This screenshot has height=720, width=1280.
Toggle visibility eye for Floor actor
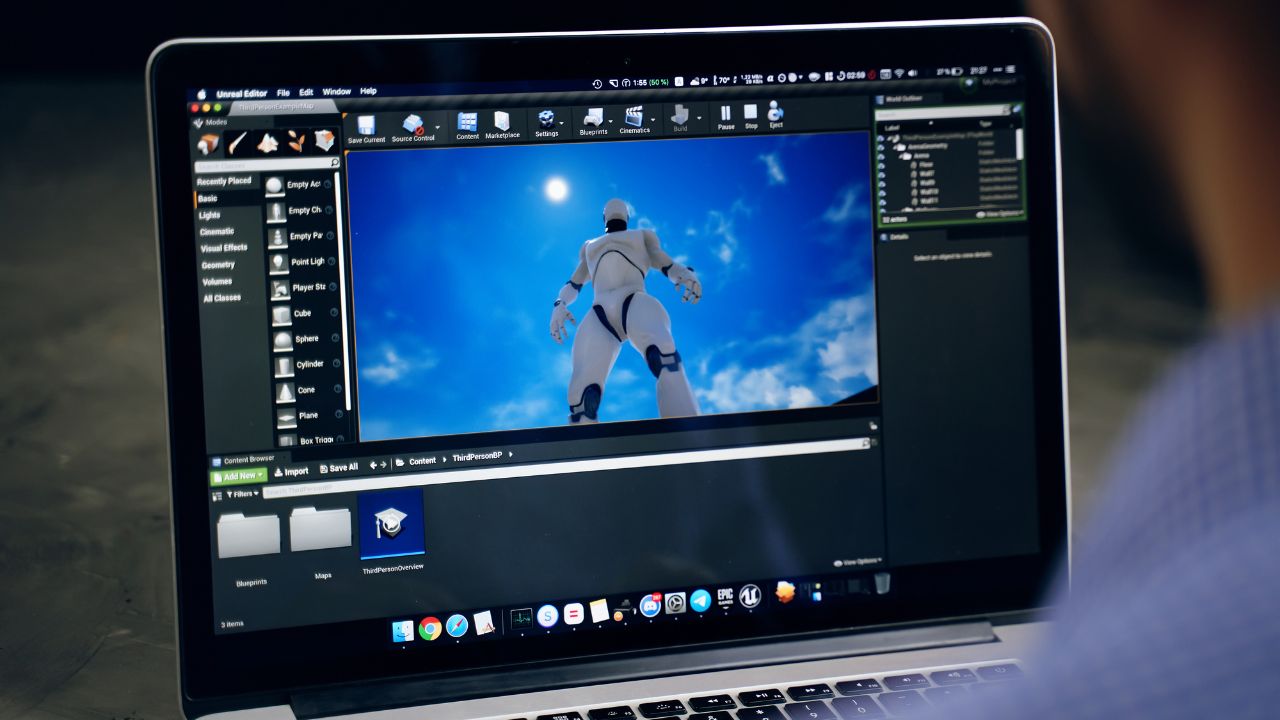(x=882, y=166)
